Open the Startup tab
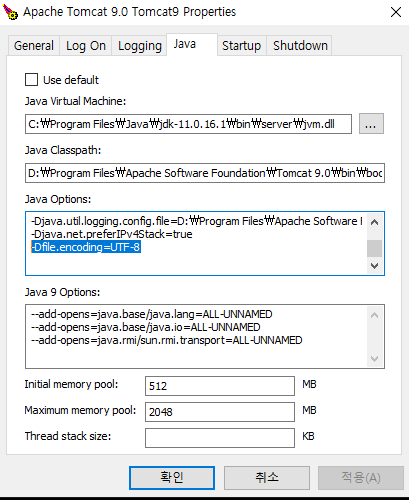 pyautogui.click(x=241, y=45)
